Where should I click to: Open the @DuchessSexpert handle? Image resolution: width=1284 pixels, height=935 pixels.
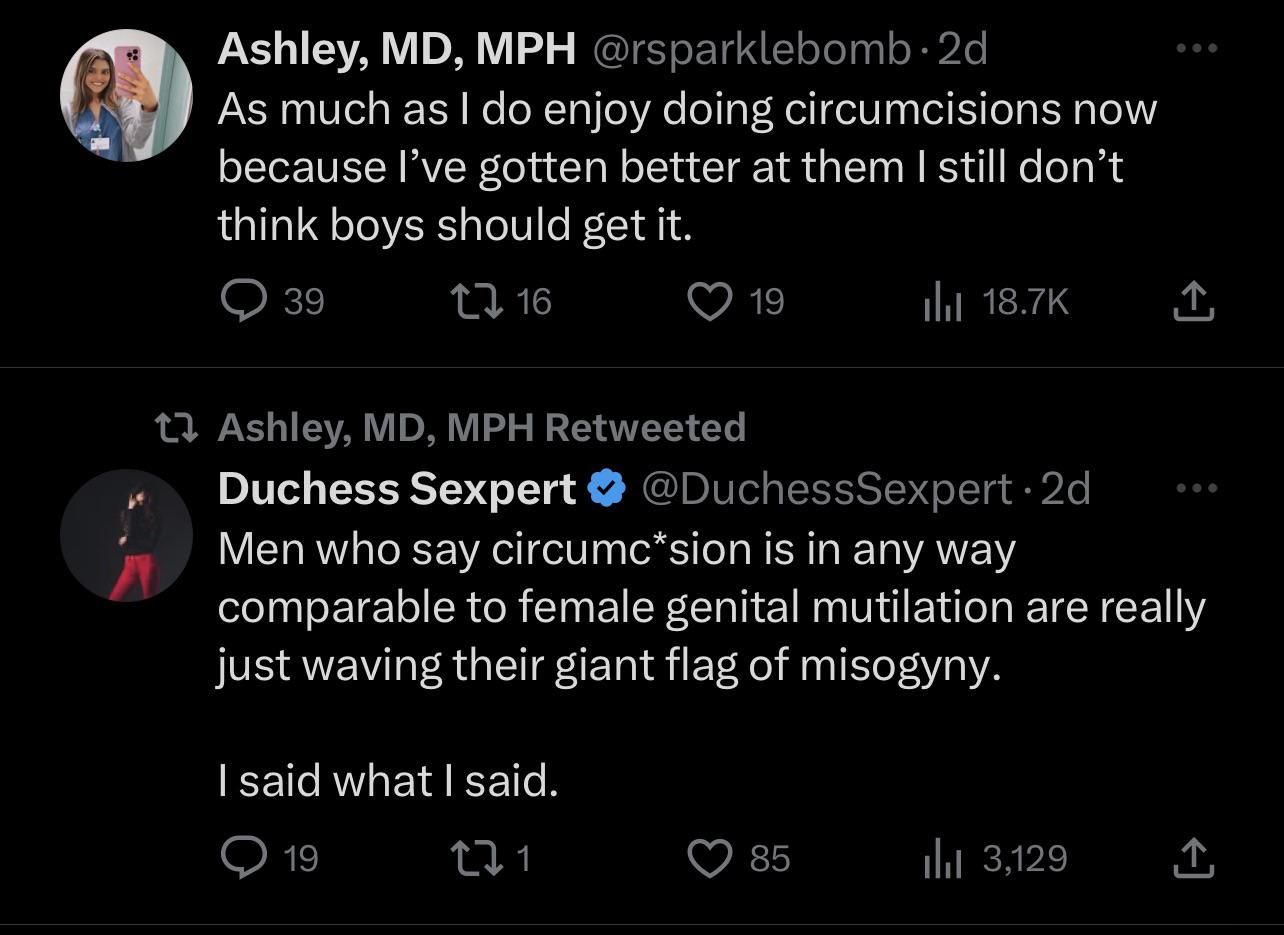coord(827,489)
